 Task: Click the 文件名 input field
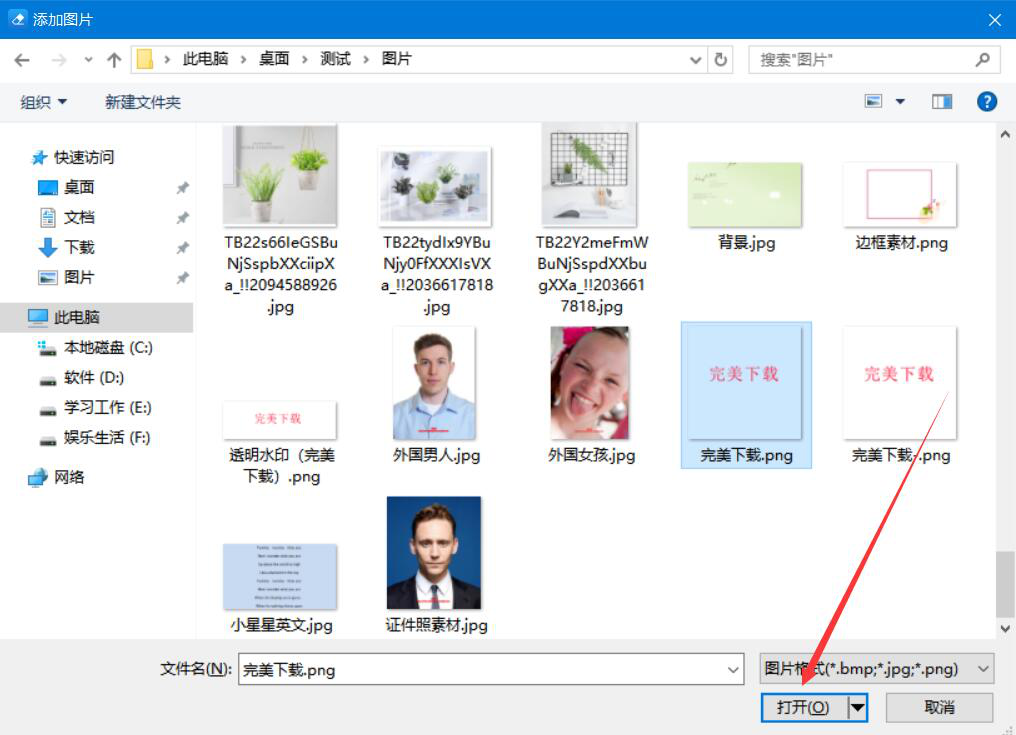(483, 670)
